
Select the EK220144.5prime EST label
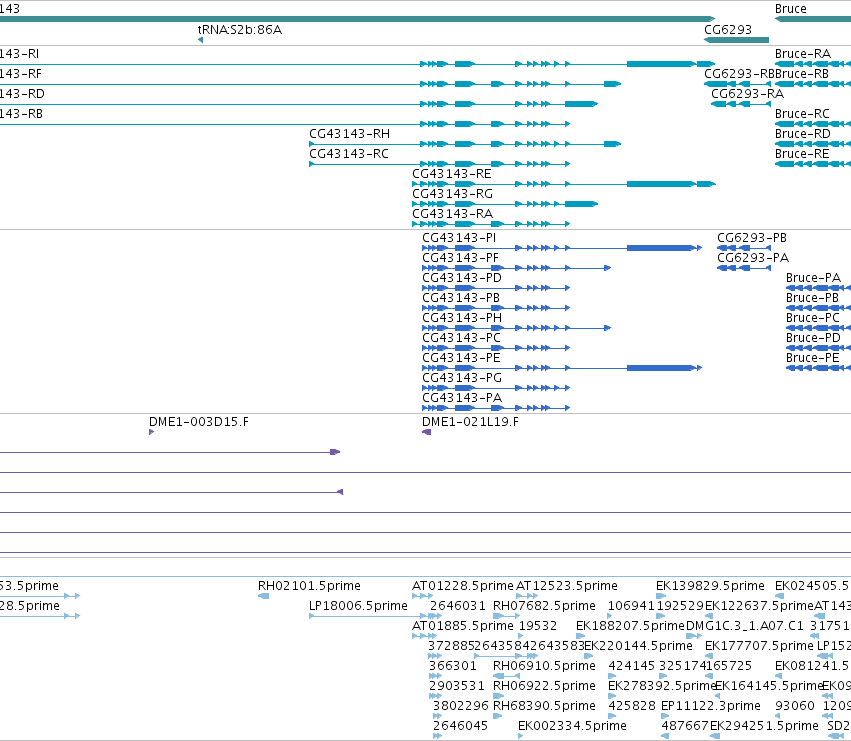pos(638,646)
